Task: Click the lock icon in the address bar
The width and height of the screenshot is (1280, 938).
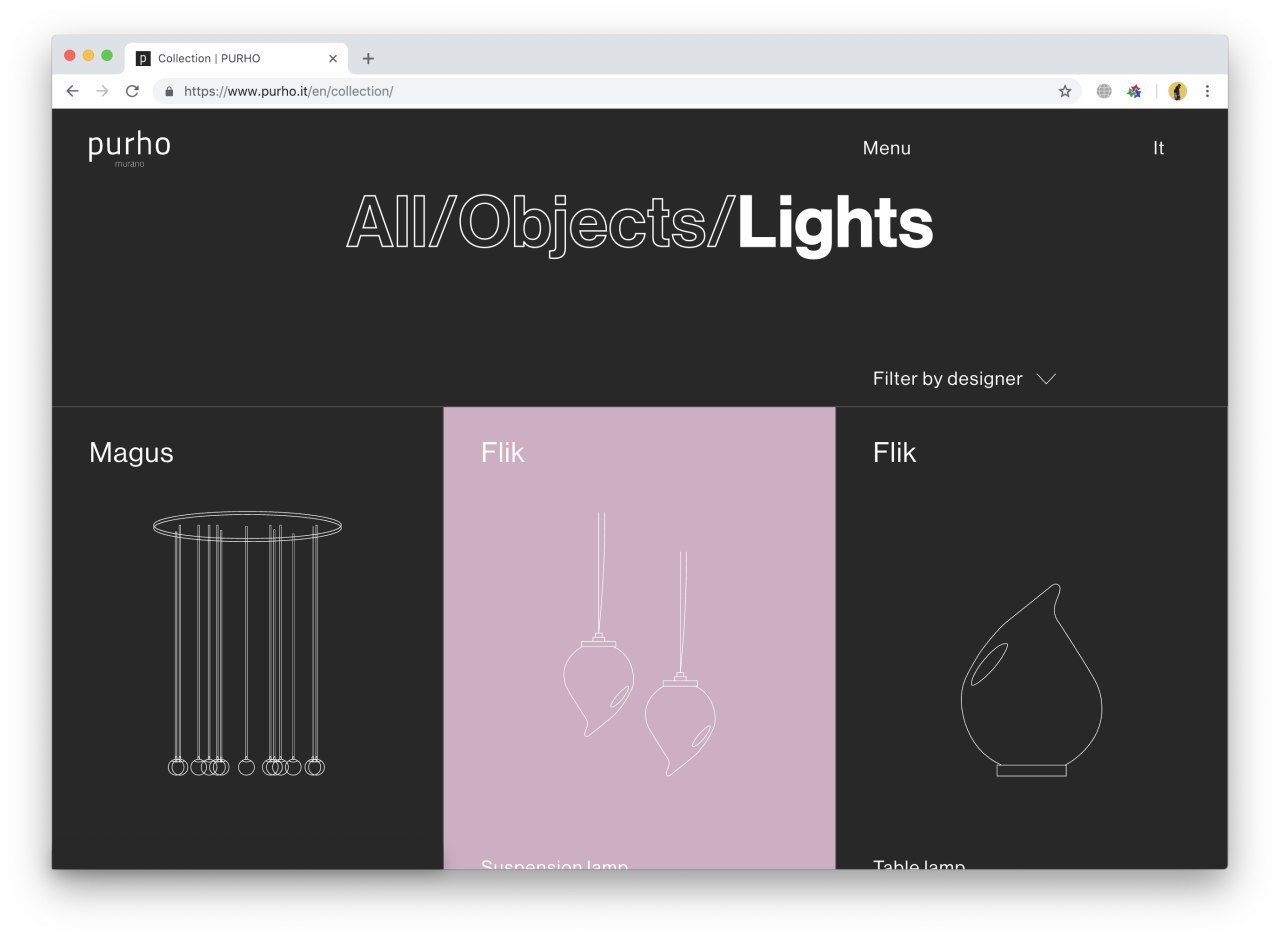Action: click(x=168, y=91)
